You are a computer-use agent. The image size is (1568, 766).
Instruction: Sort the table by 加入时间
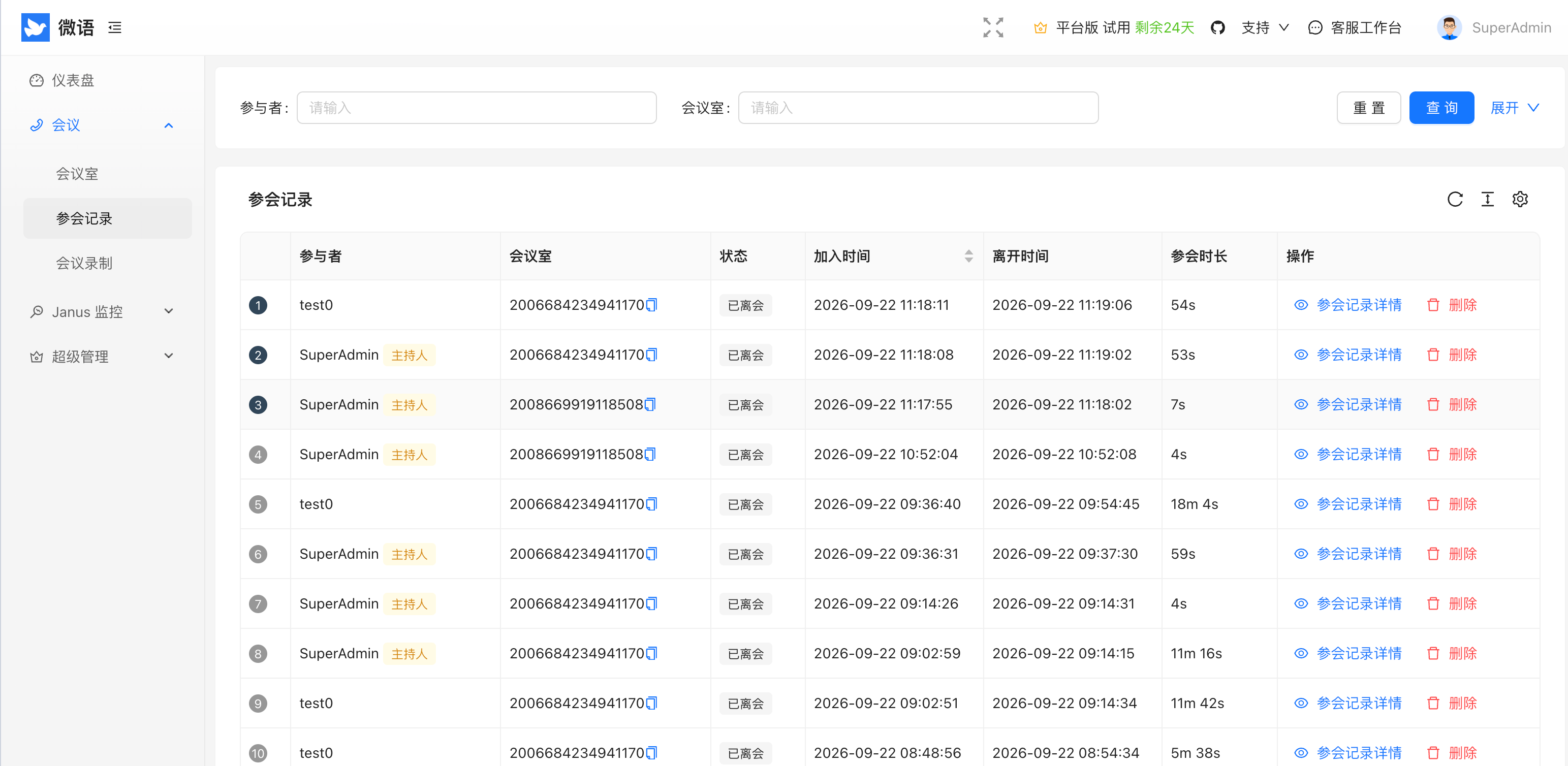click(x=968, y=256)
